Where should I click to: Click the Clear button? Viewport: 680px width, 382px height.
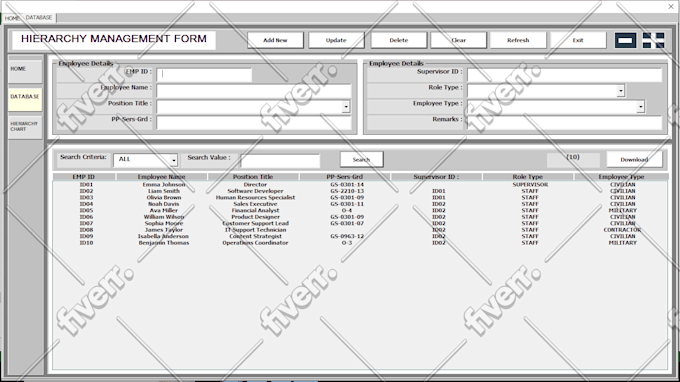coord(458,40)
